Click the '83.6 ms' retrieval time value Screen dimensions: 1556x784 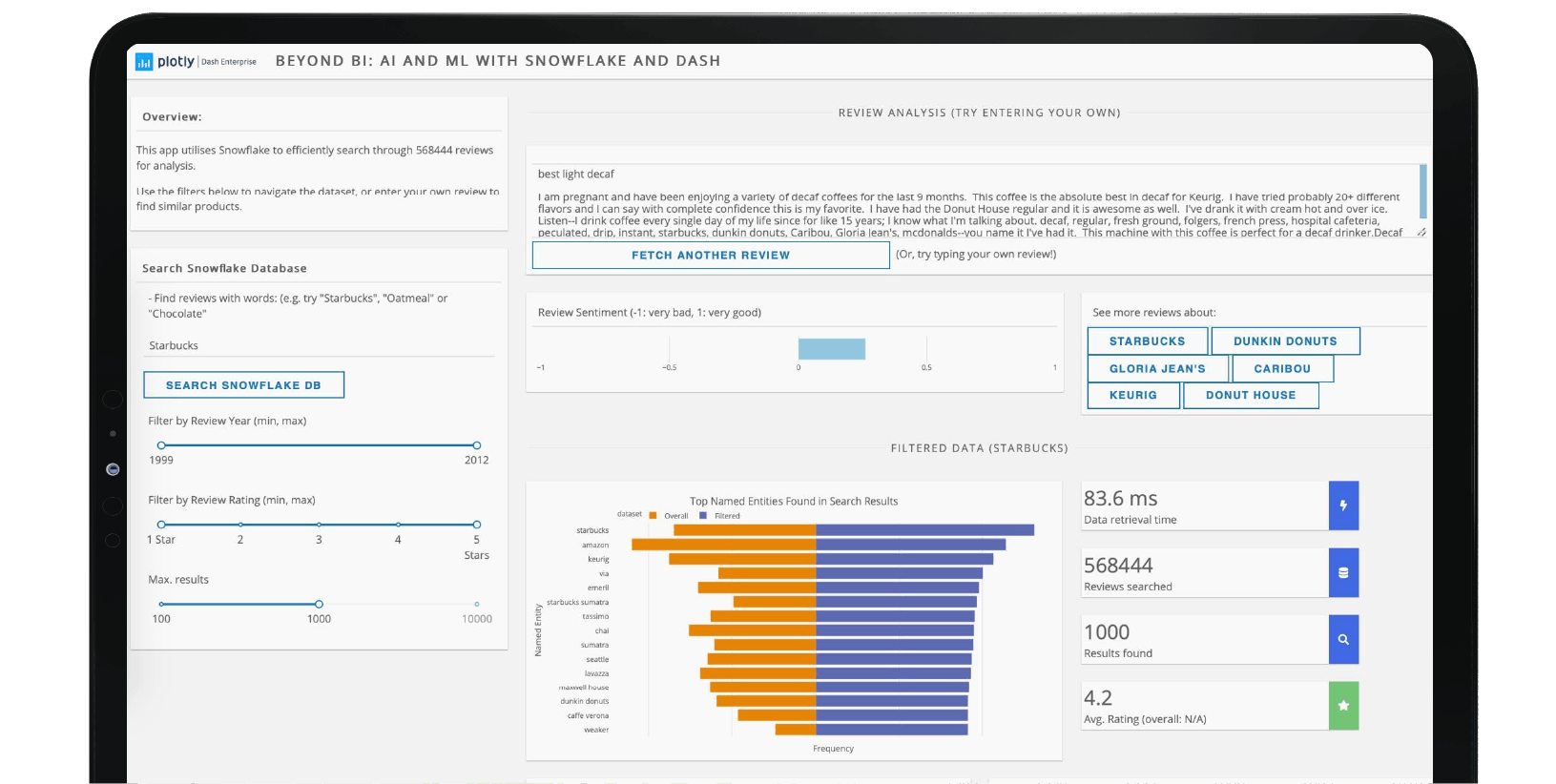tap(1120, 499)
